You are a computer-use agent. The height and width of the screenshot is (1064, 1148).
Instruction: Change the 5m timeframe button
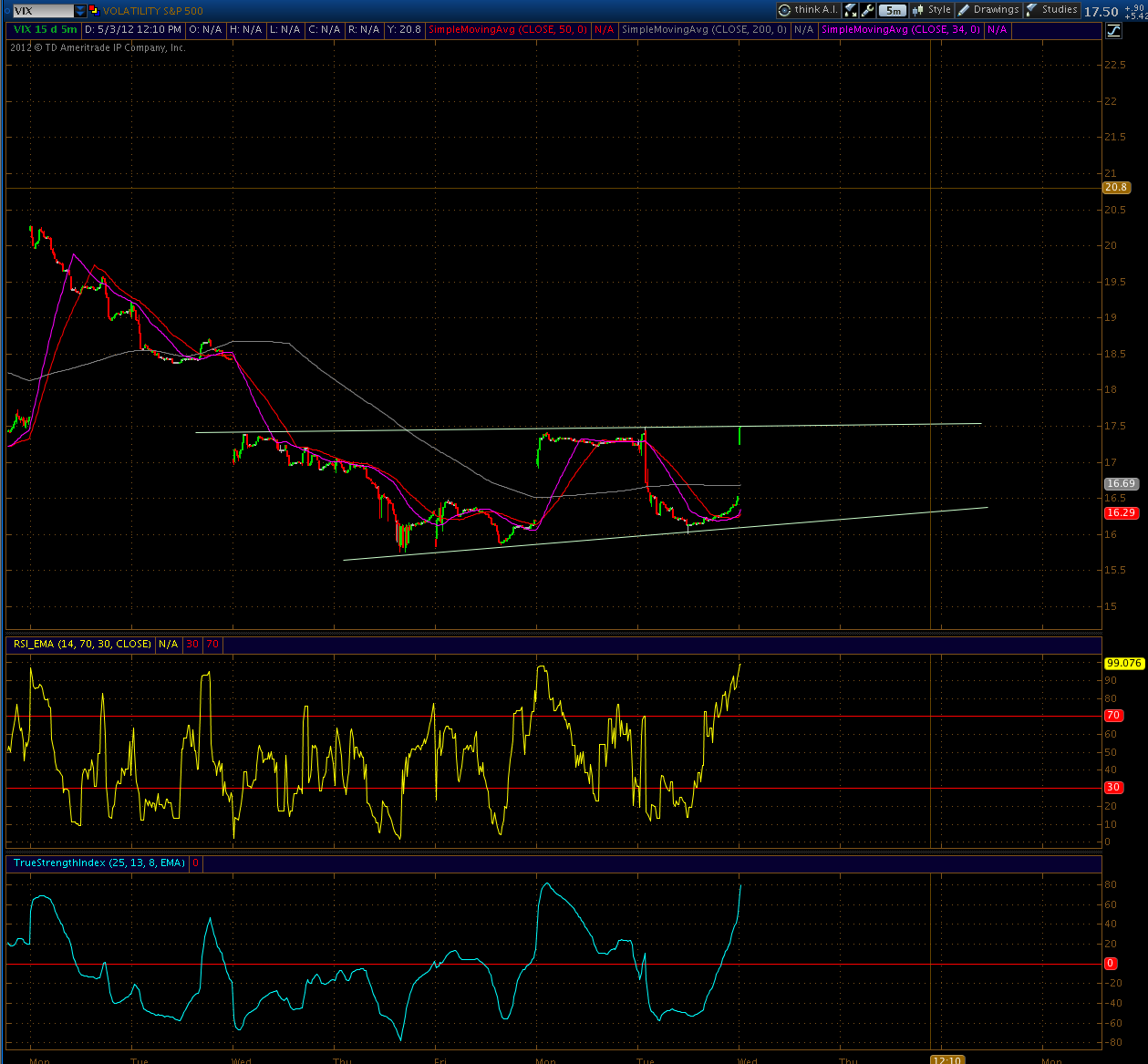tap(893, 10)
